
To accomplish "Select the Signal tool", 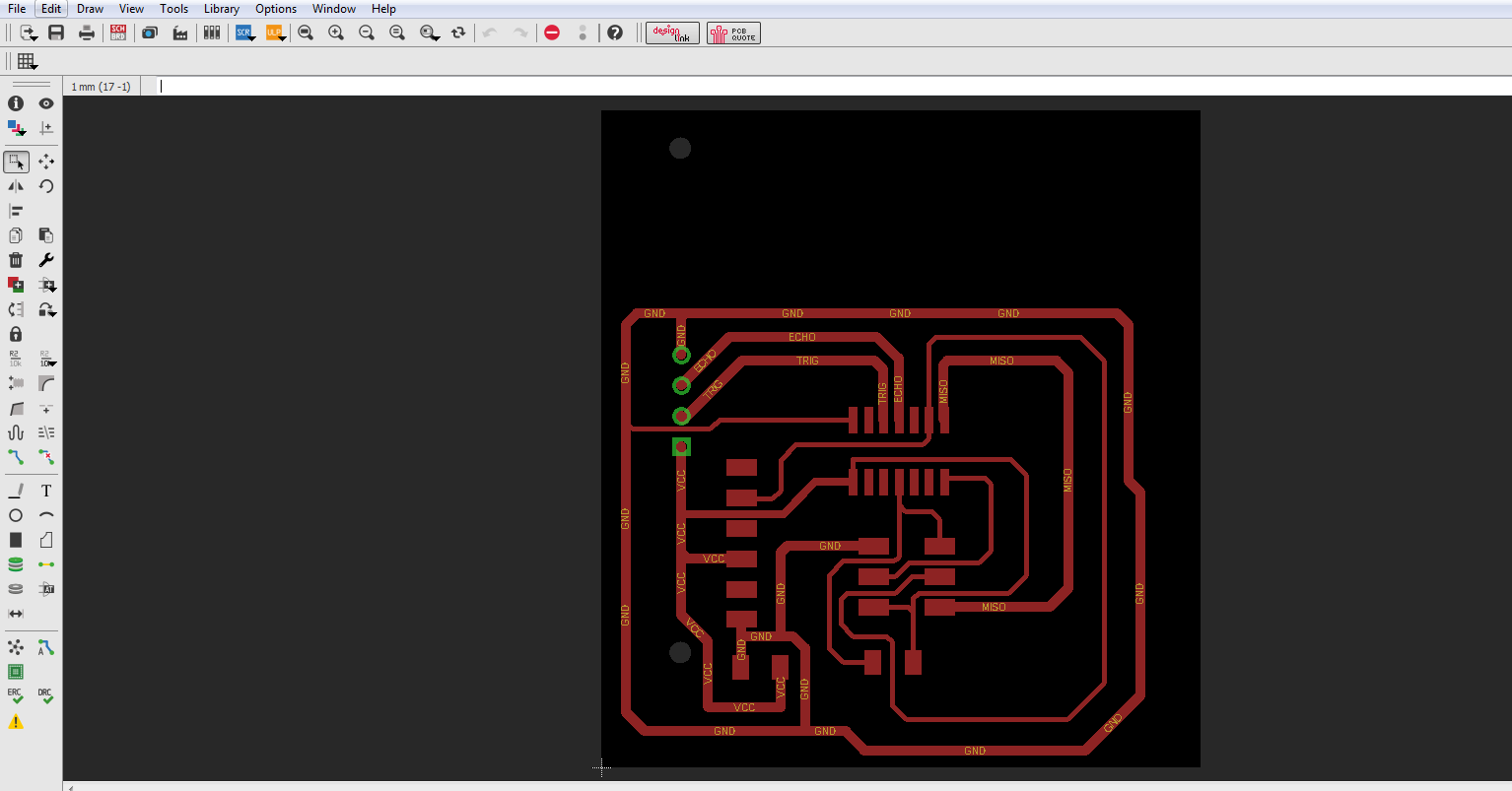I will click(46, 564).
